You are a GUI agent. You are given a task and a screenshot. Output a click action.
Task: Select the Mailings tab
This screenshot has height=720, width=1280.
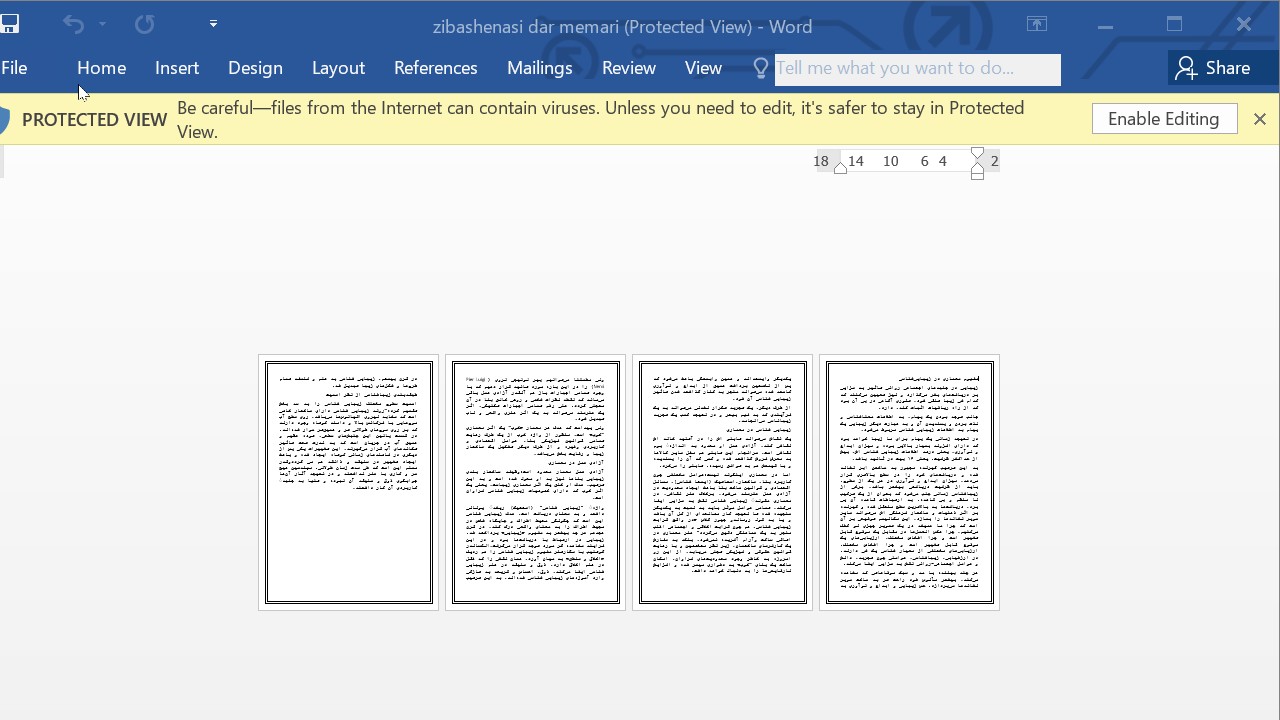(x=540, y=68)
